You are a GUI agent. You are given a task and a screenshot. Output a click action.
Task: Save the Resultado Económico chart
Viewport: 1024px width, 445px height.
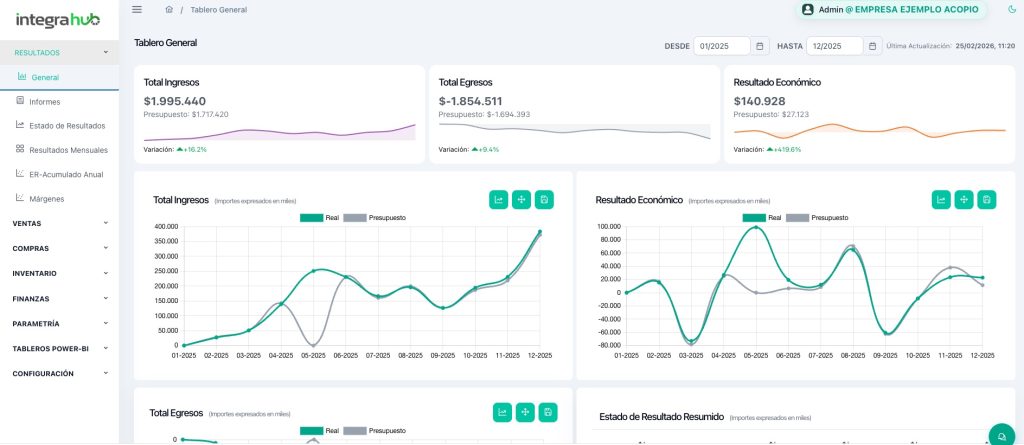coord(986,199)
